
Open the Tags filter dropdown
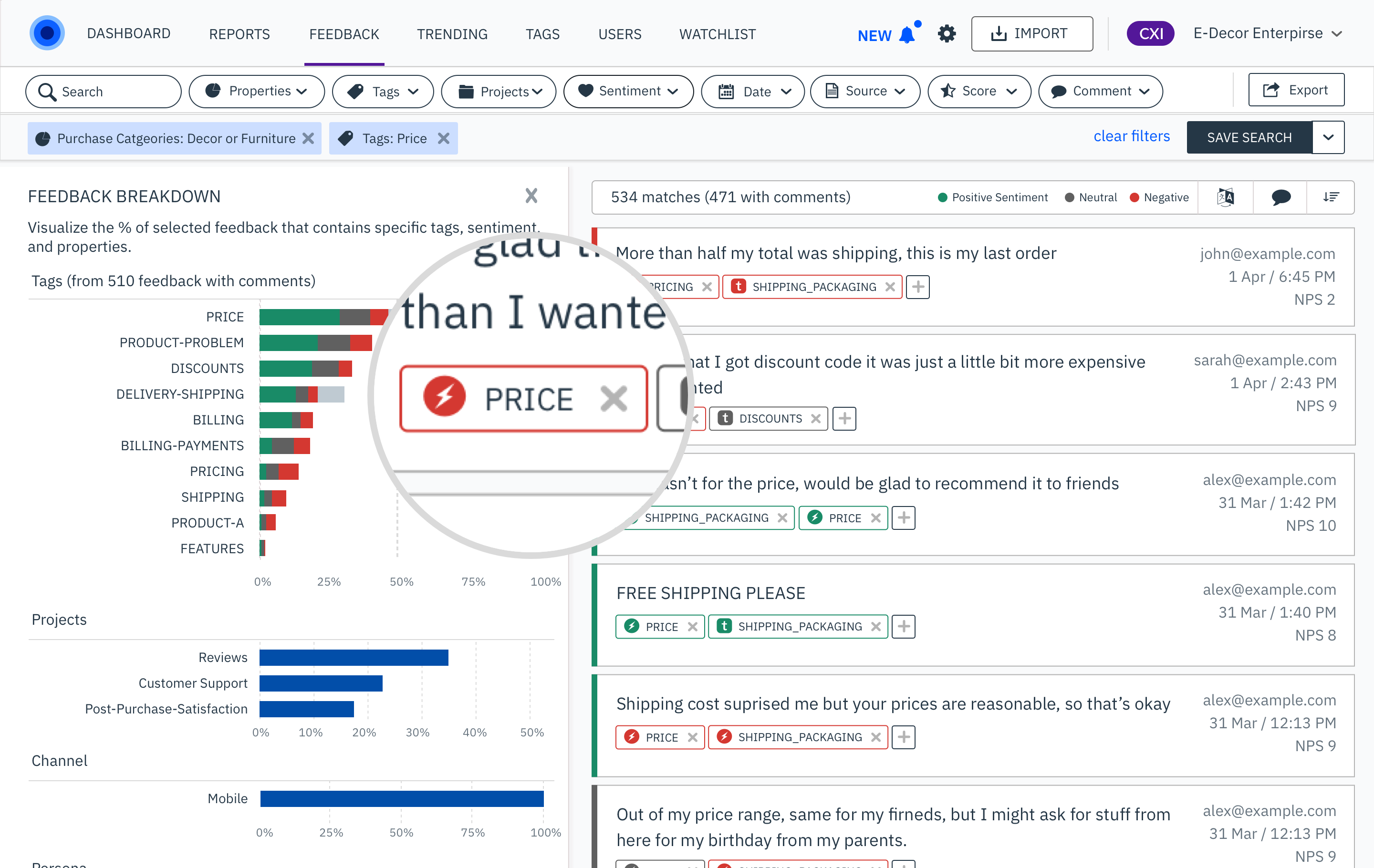pyautogui.click(x=383, y=91)
